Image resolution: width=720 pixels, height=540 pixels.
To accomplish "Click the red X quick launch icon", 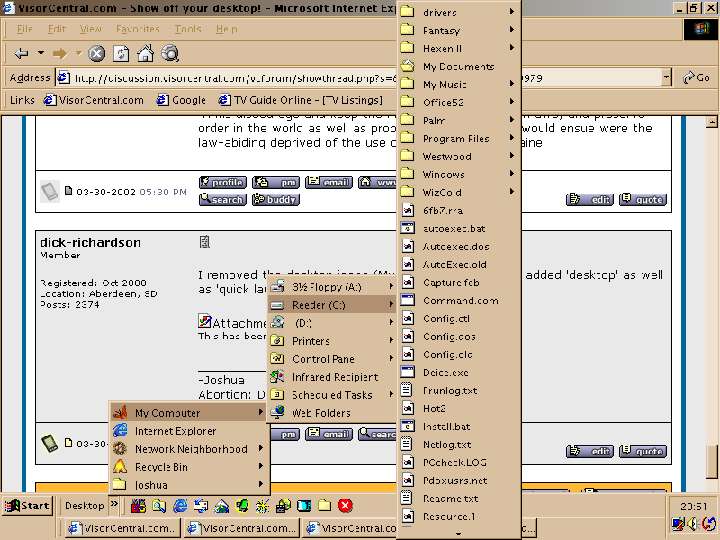I will [x=345, y=505].
